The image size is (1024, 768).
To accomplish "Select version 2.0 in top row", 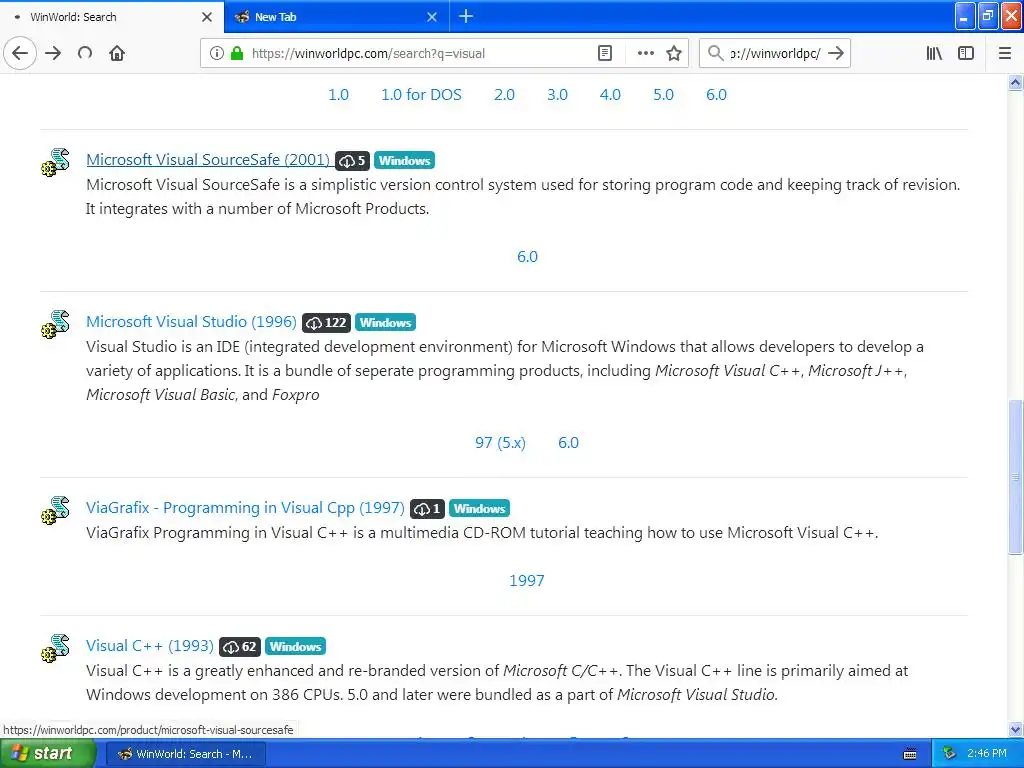I will [504, 94].
